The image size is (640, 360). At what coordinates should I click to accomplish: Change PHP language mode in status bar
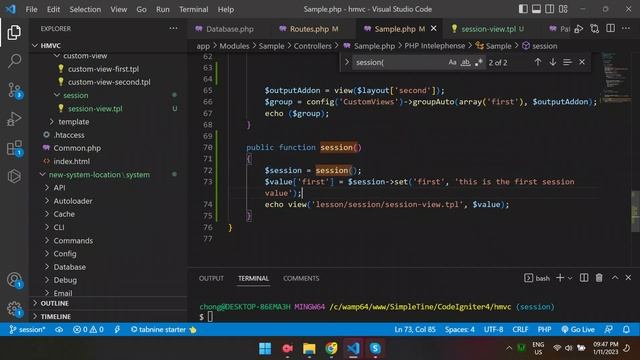click(x=544, y=329)
